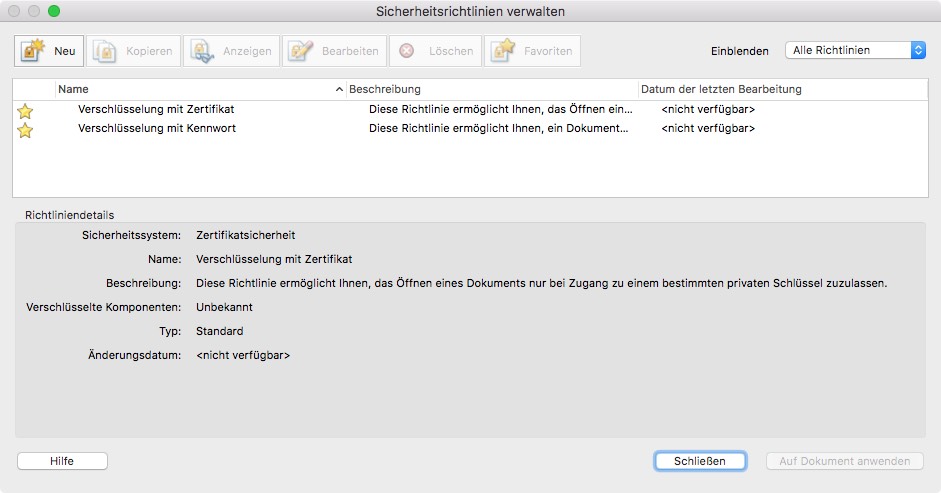Select the row Verschlüsselung mit Zertifikat

tap(470, 109)
